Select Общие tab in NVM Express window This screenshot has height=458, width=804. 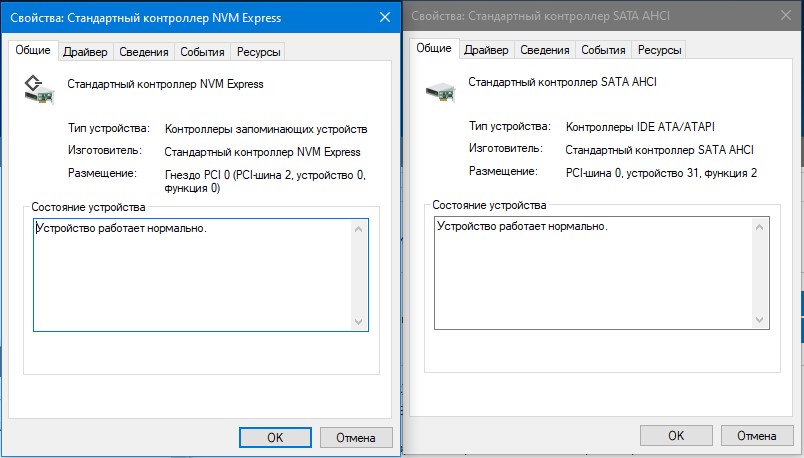point(33,51)
